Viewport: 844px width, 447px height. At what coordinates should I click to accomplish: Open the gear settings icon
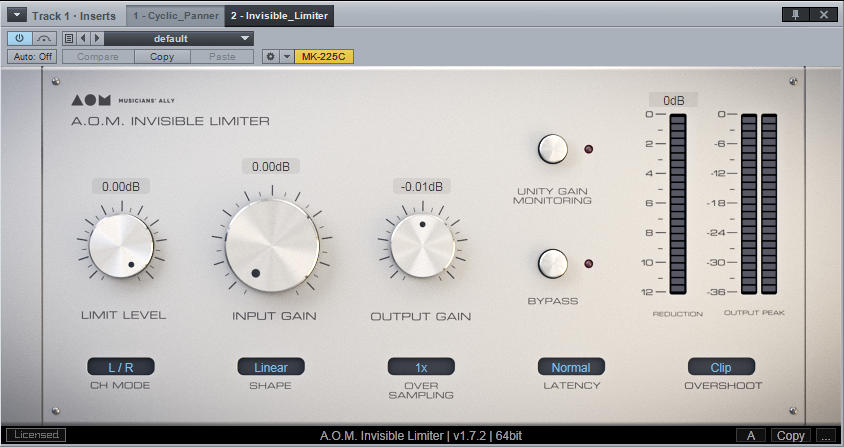[271, 57]
